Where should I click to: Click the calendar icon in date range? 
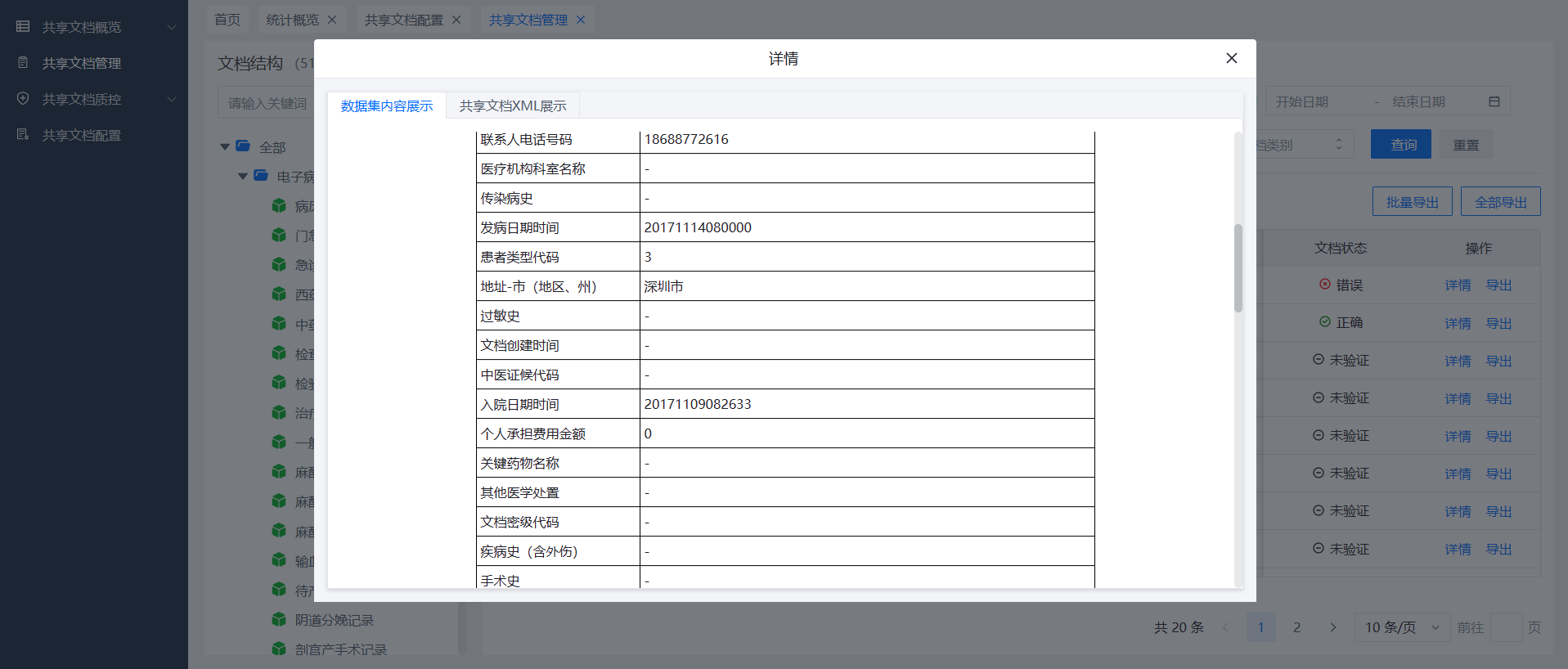pos(1494,101)
